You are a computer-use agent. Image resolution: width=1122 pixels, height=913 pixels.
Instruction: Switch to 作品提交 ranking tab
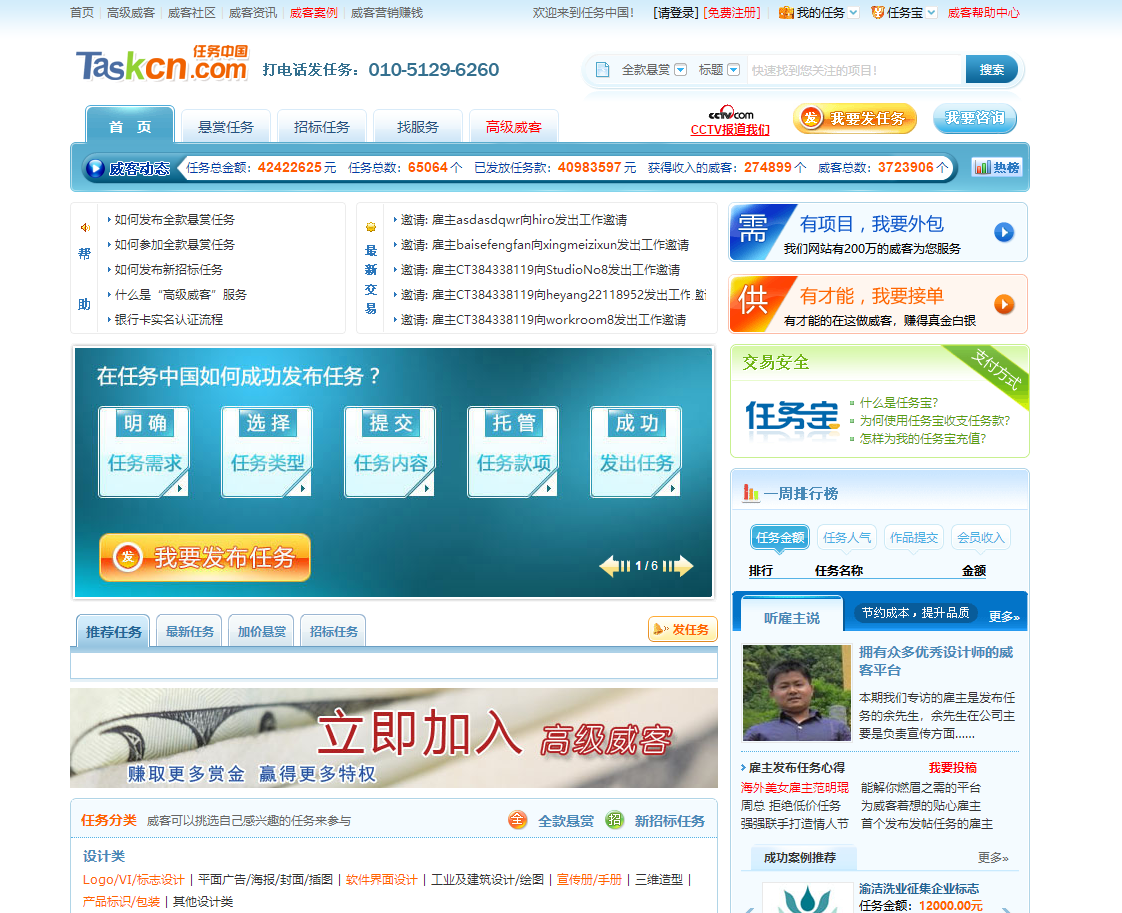pos(914,537)
